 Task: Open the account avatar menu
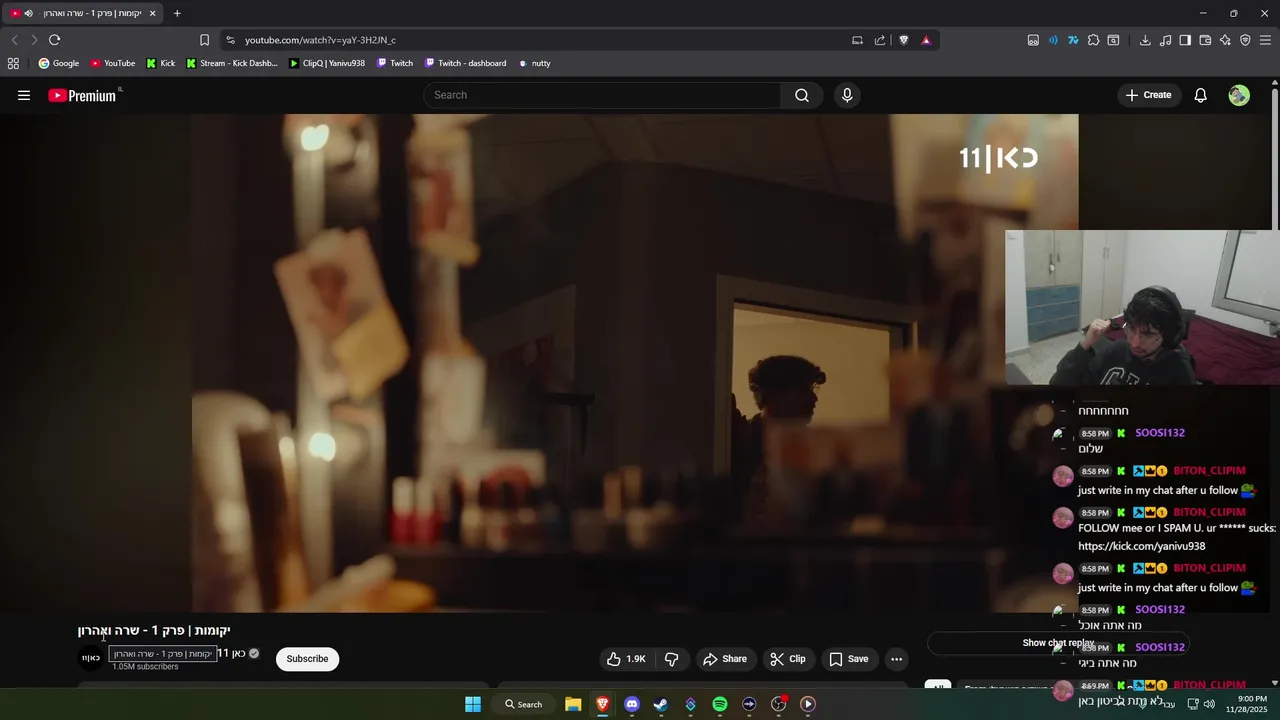[x=1239, y=95]
